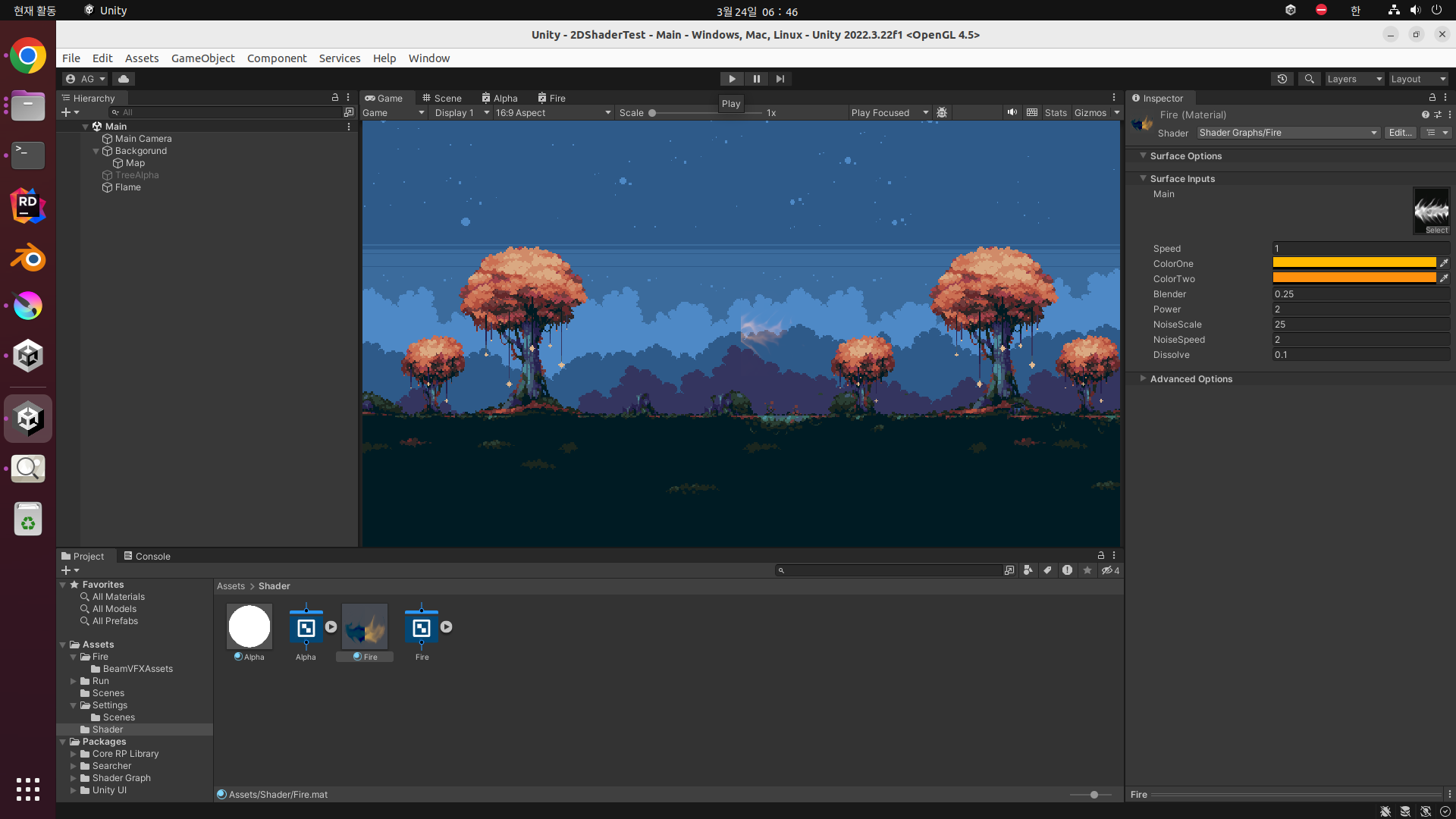Viewport: 1456px width, 819px height.
Task: Switch to the Scene tab
Action: pos(442,98)
